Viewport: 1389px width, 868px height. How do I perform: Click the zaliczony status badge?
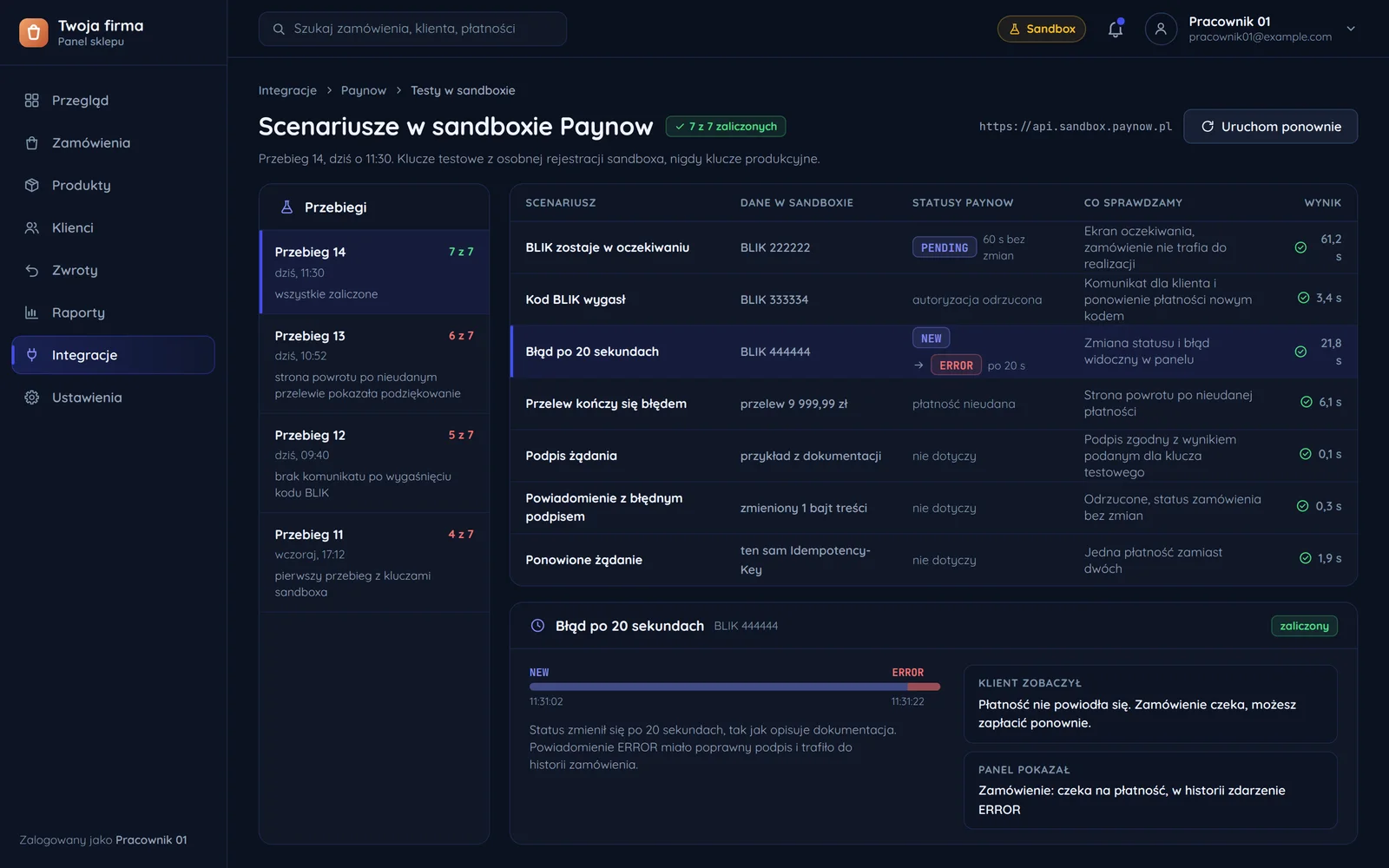[x=1304, y=626]
